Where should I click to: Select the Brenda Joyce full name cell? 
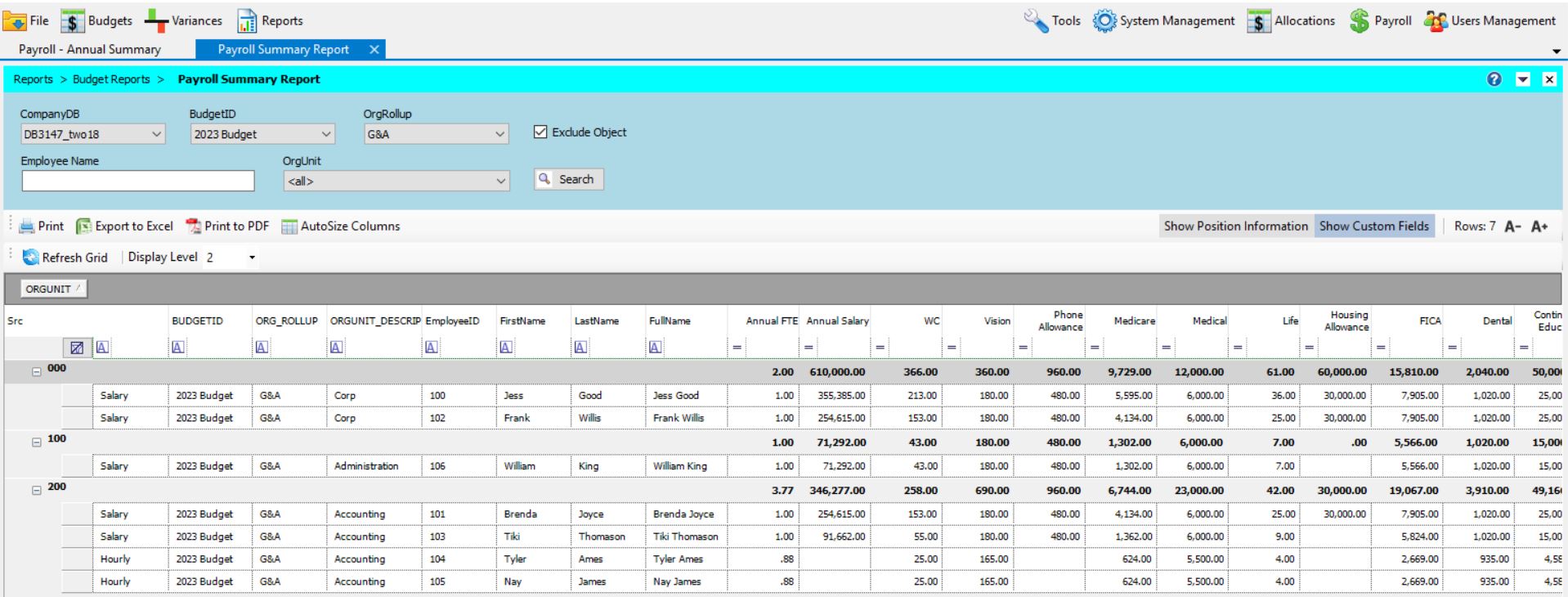click(686, 514)
